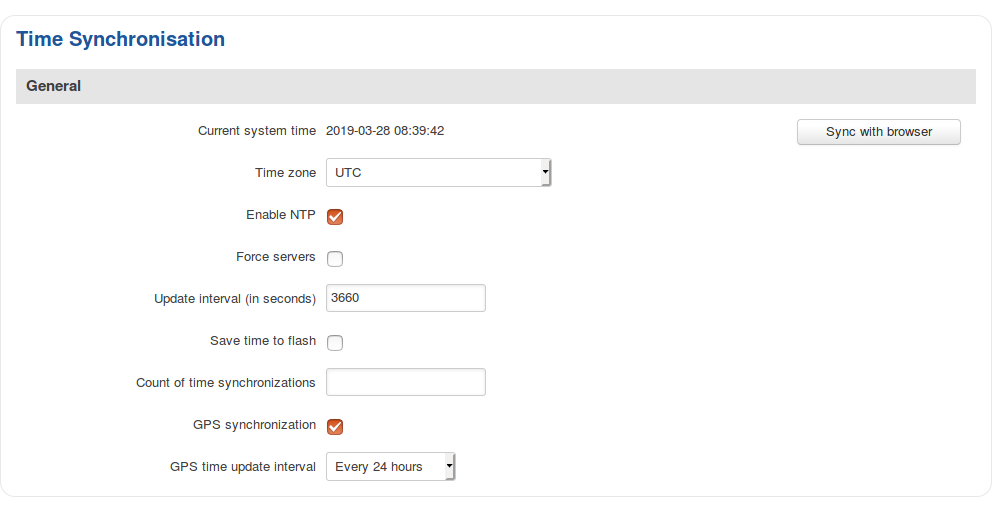Screen dimensions: 992x512
Task: Expand the GPS time update interval dropdown
Action: (x=390, y=467)
